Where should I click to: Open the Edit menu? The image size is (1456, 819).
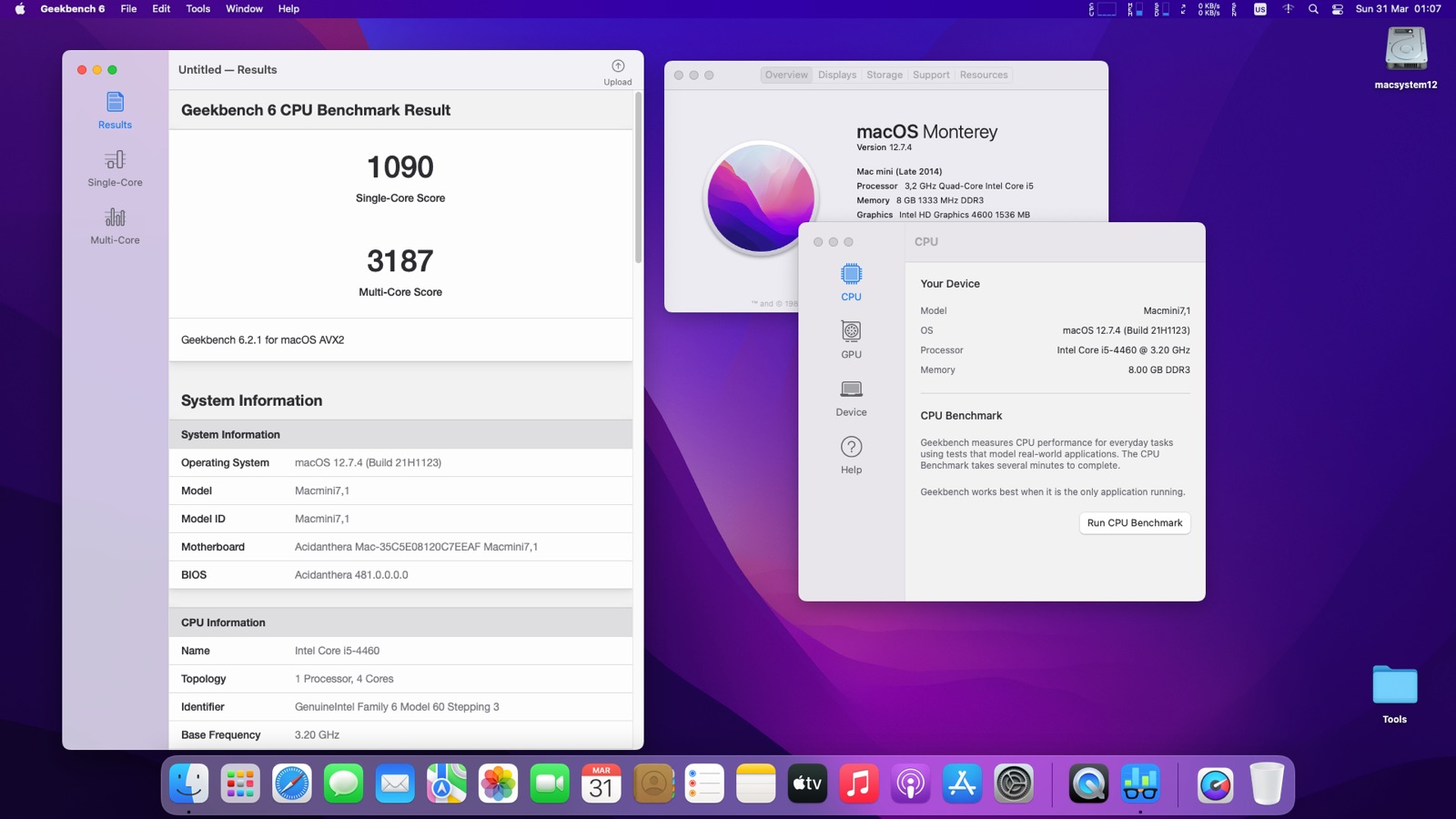161,9
